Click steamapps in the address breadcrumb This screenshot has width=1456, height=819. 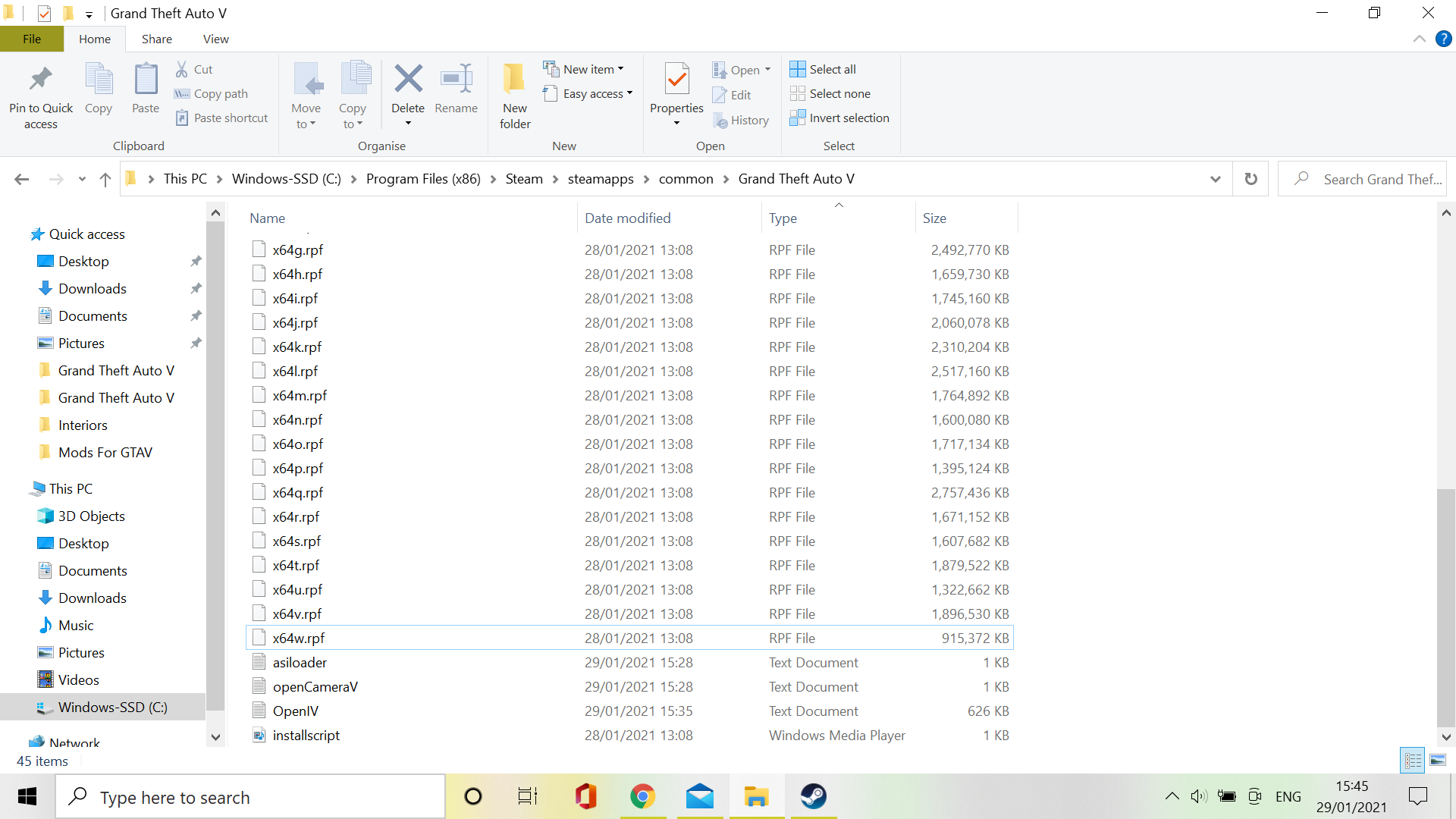(x=600, y=179)
